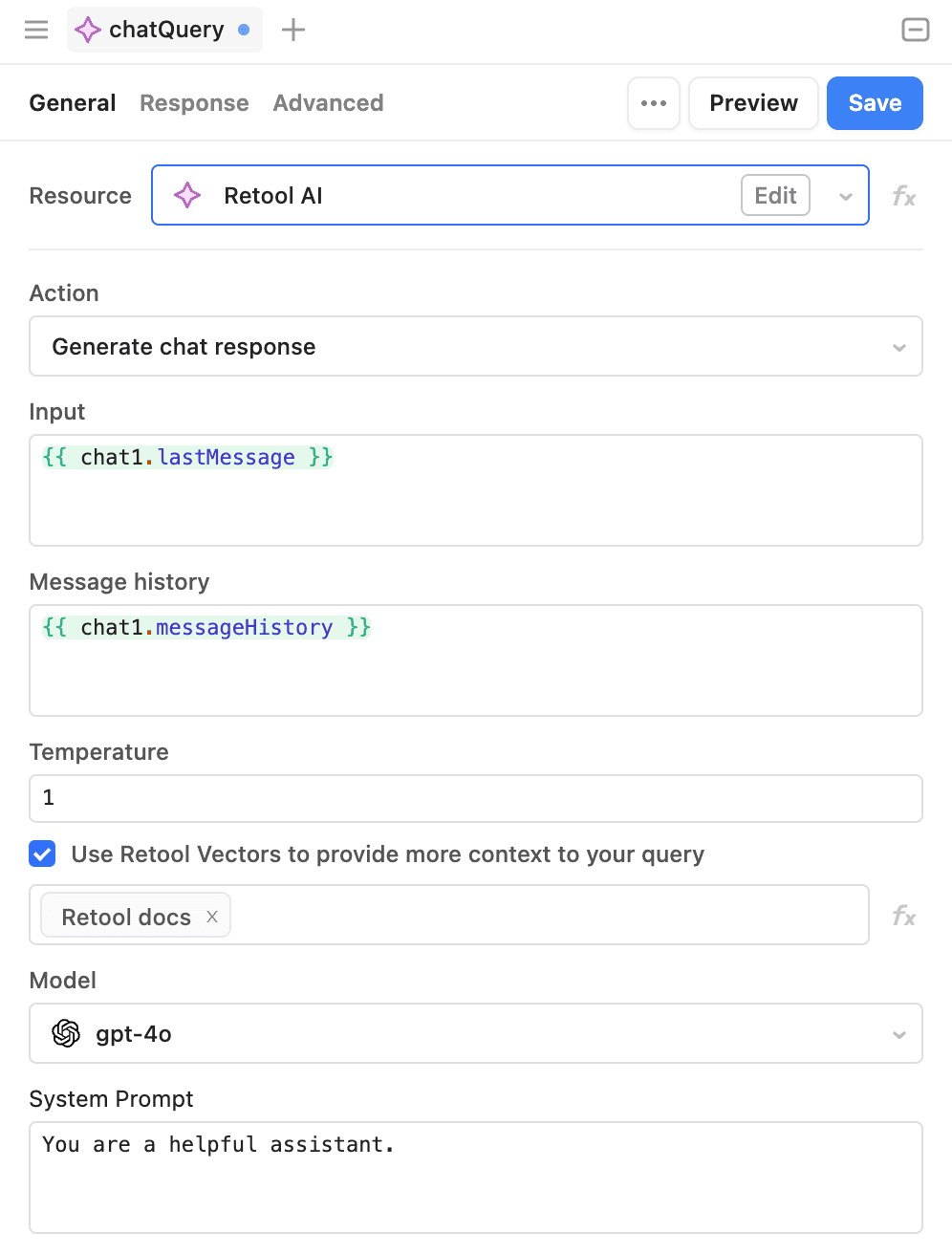Uncheck Use Retool Vectors checkbox
Viewport: 952px width, 1254px height.
(42, 854)
